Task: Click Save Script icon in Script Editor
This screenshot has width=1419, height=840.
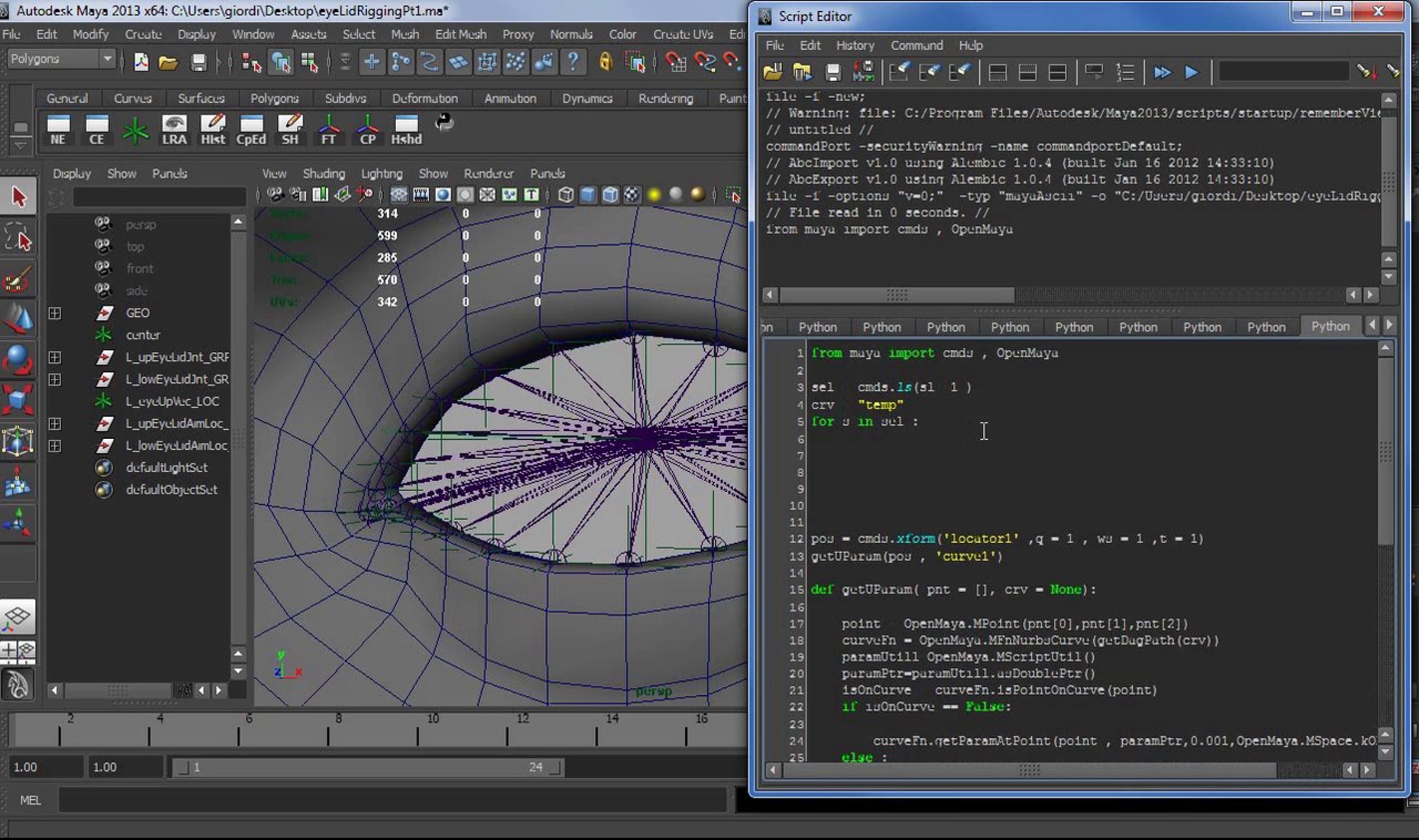Action: click(x=833, y=73)
